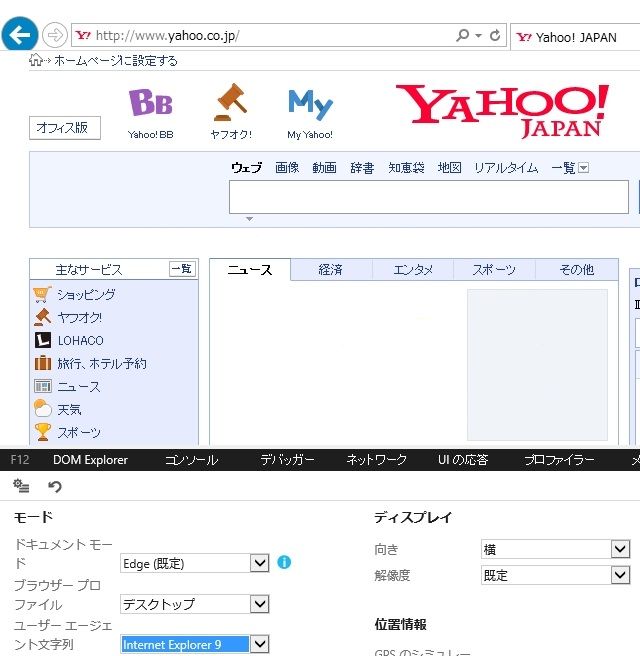Viewport: 640px width, 656px height.
Task: Reset emulation settings with undo arrow
Action: tap(55, 486)
